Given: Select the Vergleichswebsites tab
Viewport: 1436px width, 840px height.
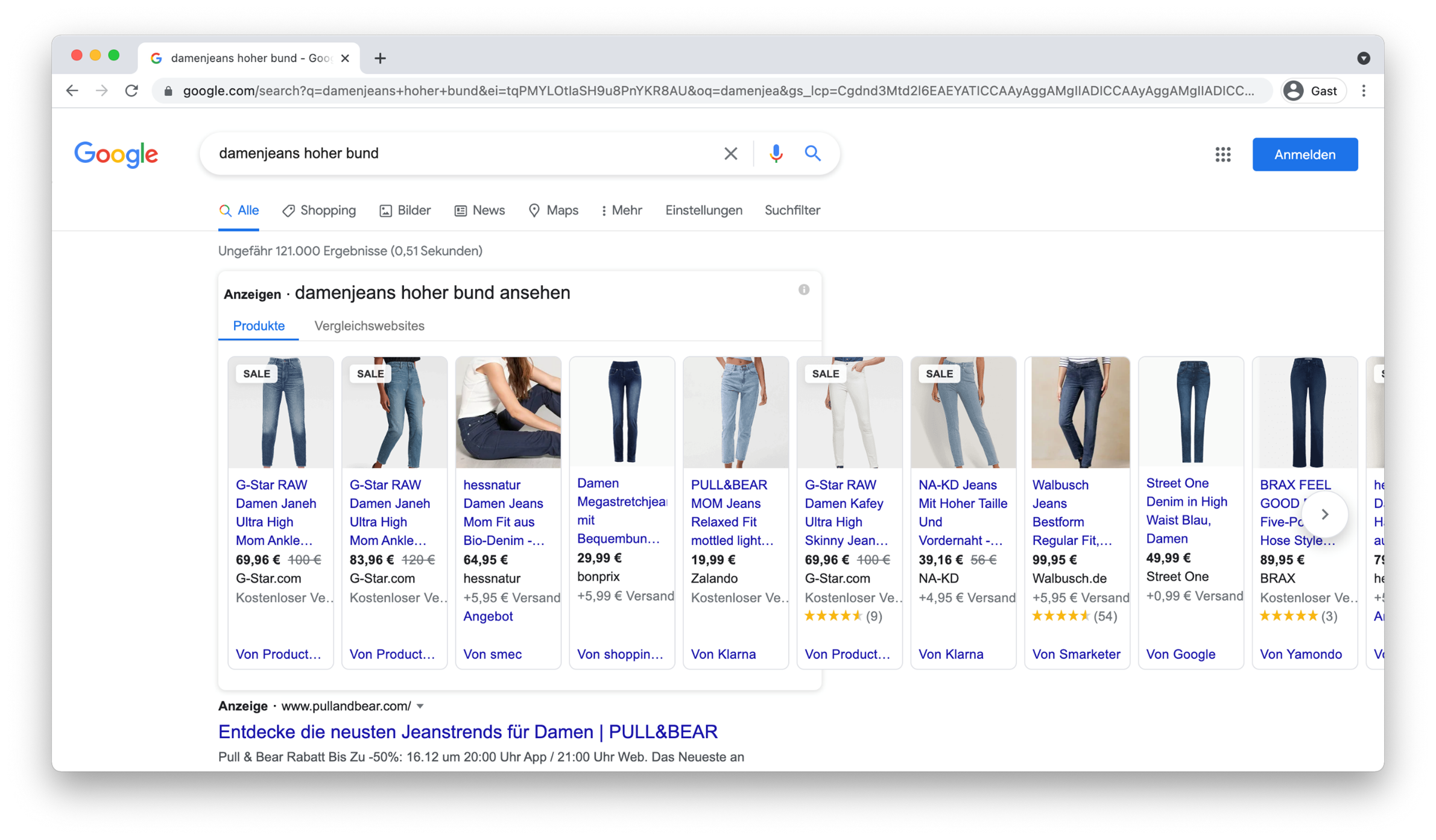Looking at the screenshot, I should point(369,326).
